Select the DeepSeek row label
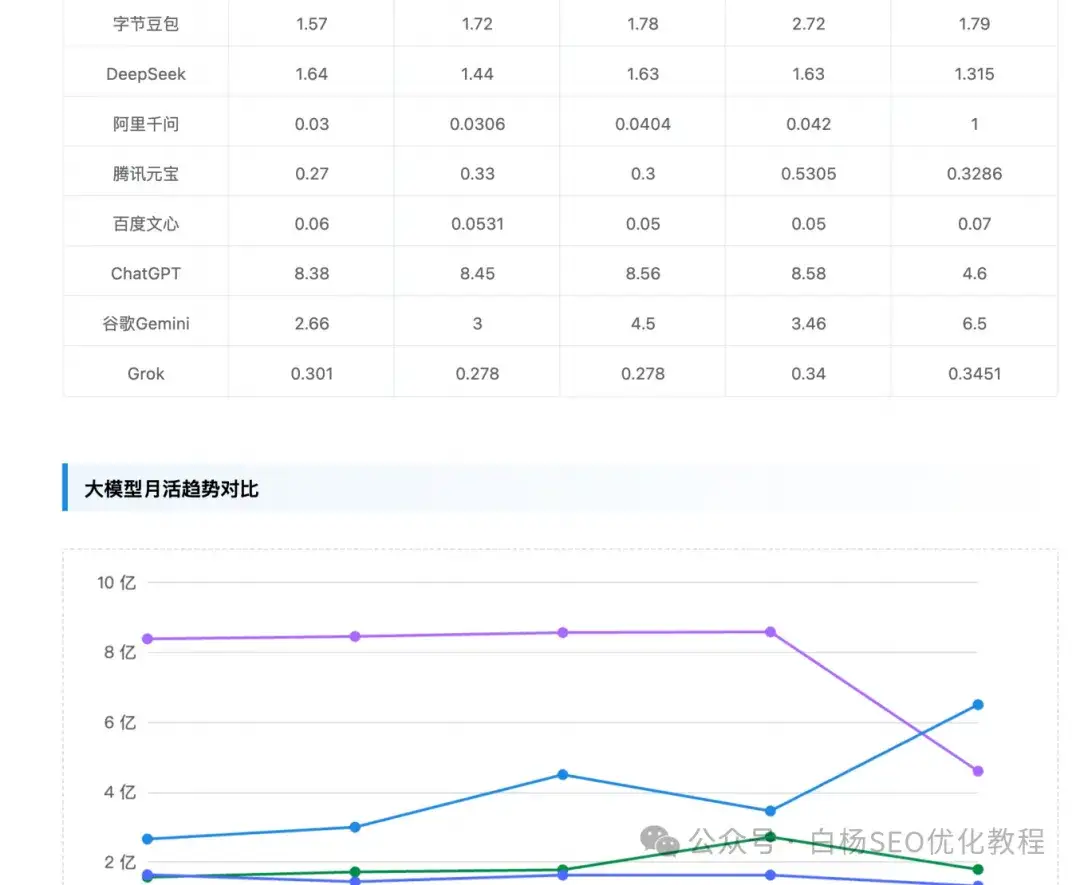 tap(145, 74)
